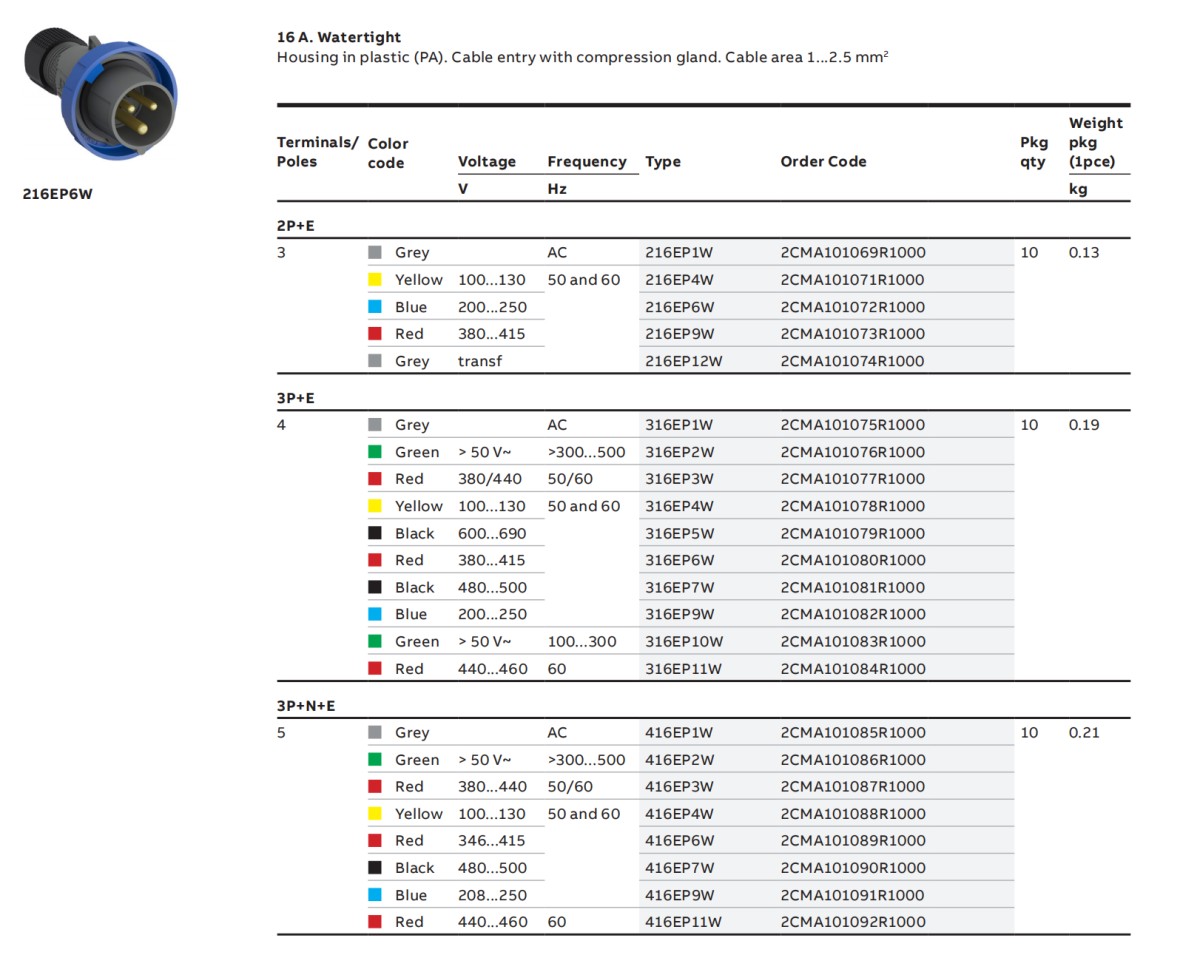Select order code 2CMA101078R1000
The image size is (1200, 958).
coord(853,506)
